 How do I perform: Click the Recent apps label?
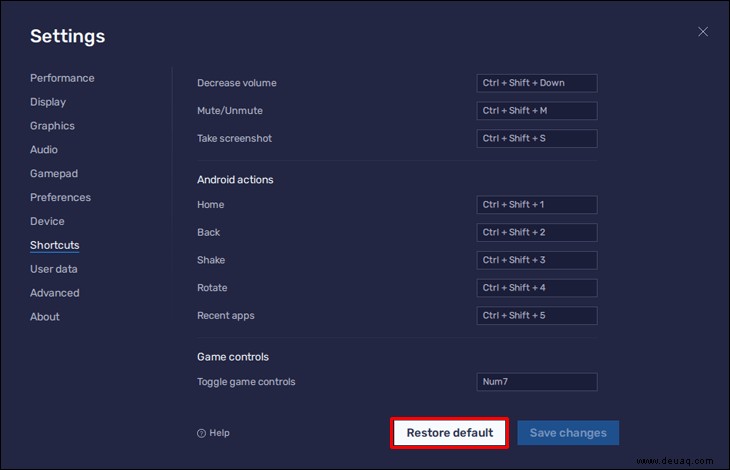tap(226, 316)
